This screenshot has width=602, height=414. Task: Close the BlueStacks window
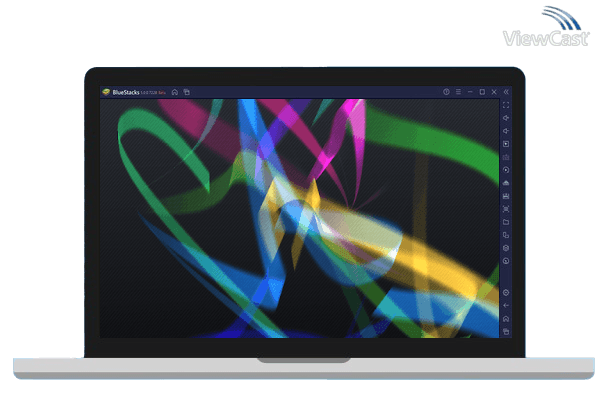pos(494,92)
